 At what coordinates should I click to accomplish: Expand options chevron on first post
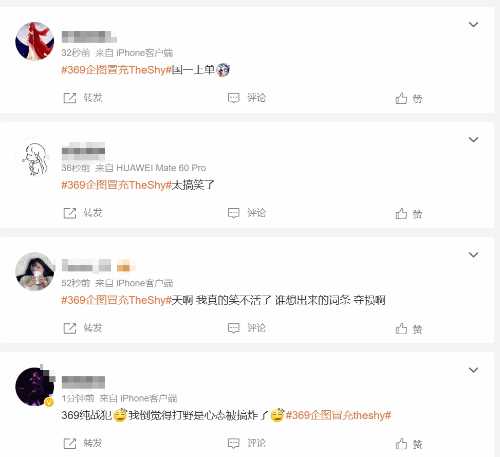[x=473, y=24]
